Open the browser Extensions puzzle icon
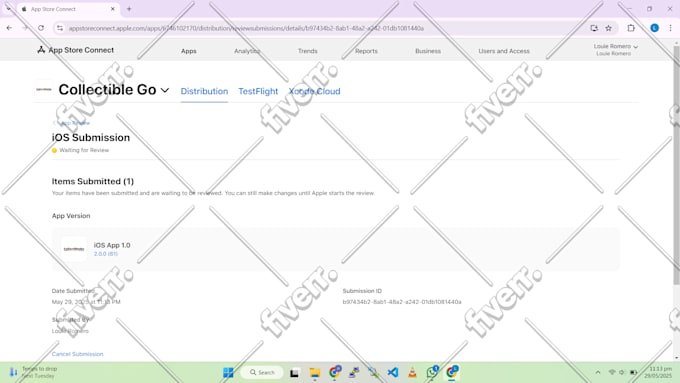The image size is (680, 383). (x=631, y=28)
